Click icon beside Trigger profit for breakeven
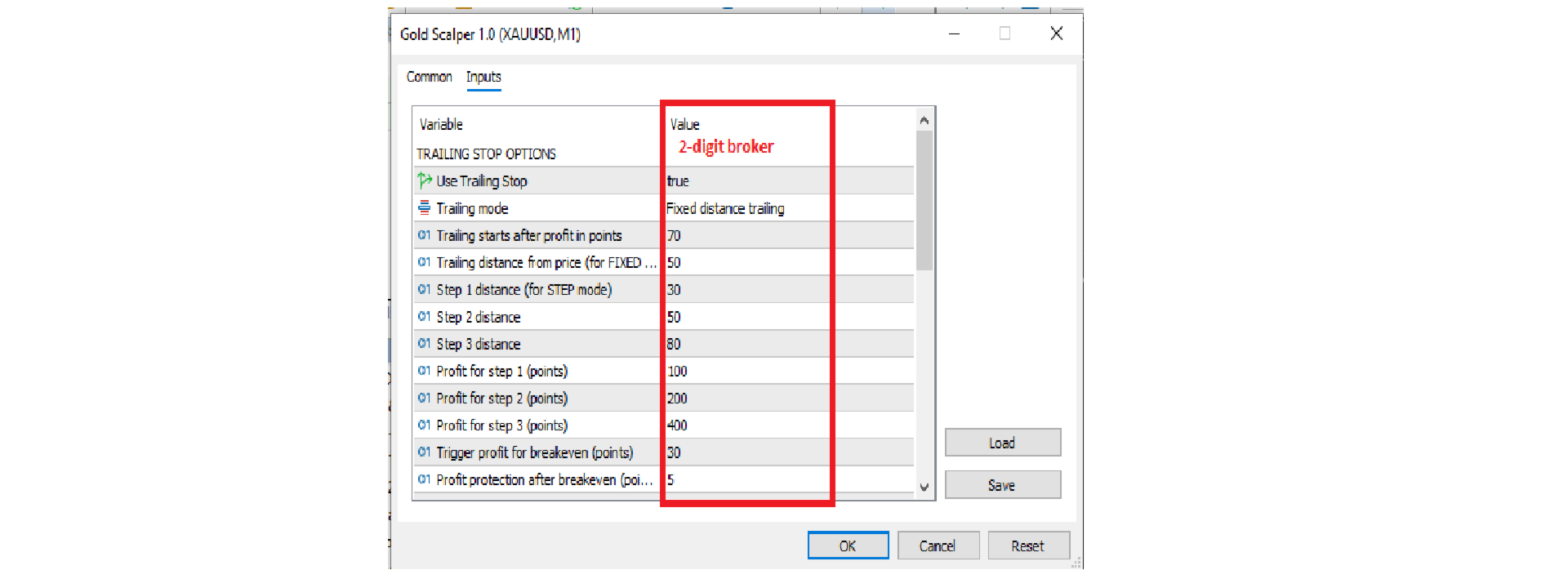This screenshot has height=588, width=1568. tap(425, 452)
